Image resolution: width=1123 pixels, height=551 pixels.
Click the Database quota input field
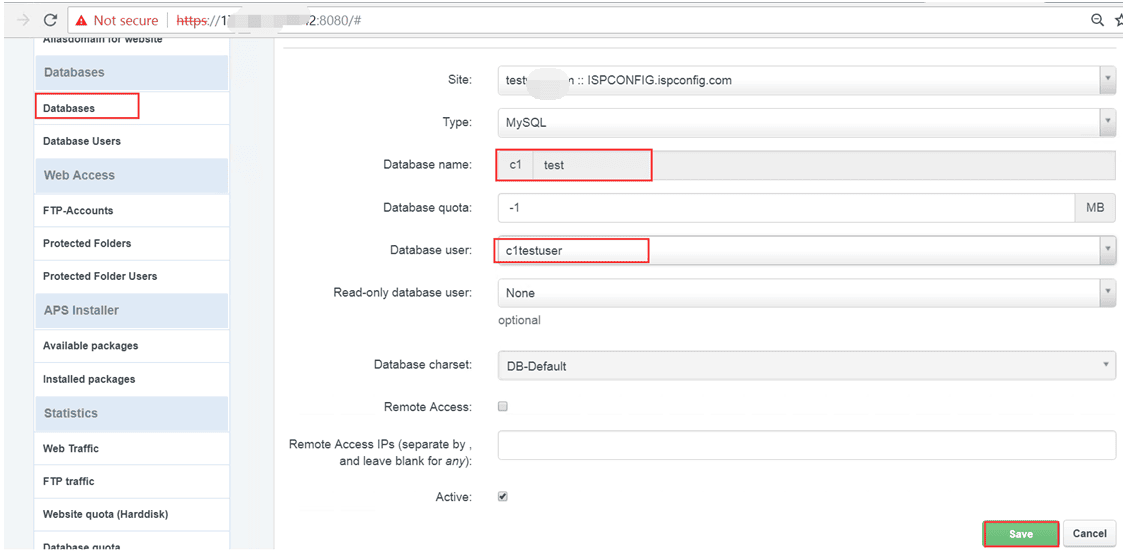coord(786,208)
